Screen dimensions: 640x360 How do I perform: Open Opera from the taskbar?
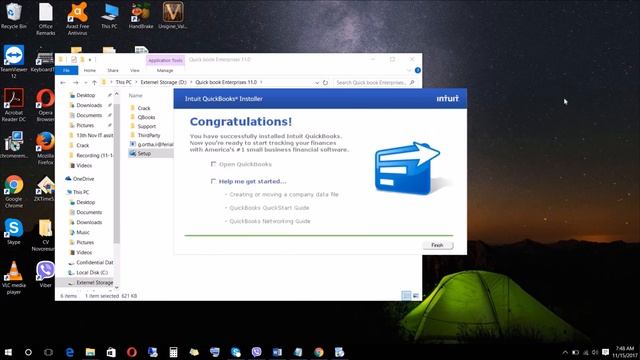tap(131, 352)
